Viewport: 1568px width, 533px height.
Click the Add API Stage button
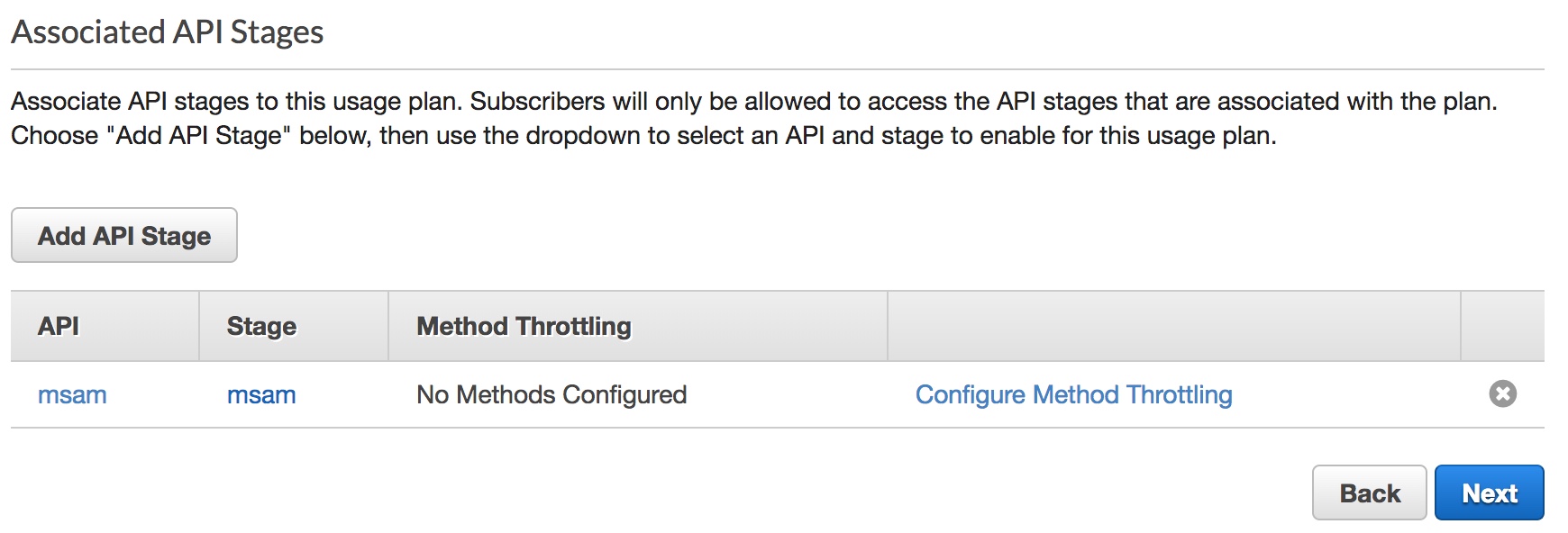[124, 235]
